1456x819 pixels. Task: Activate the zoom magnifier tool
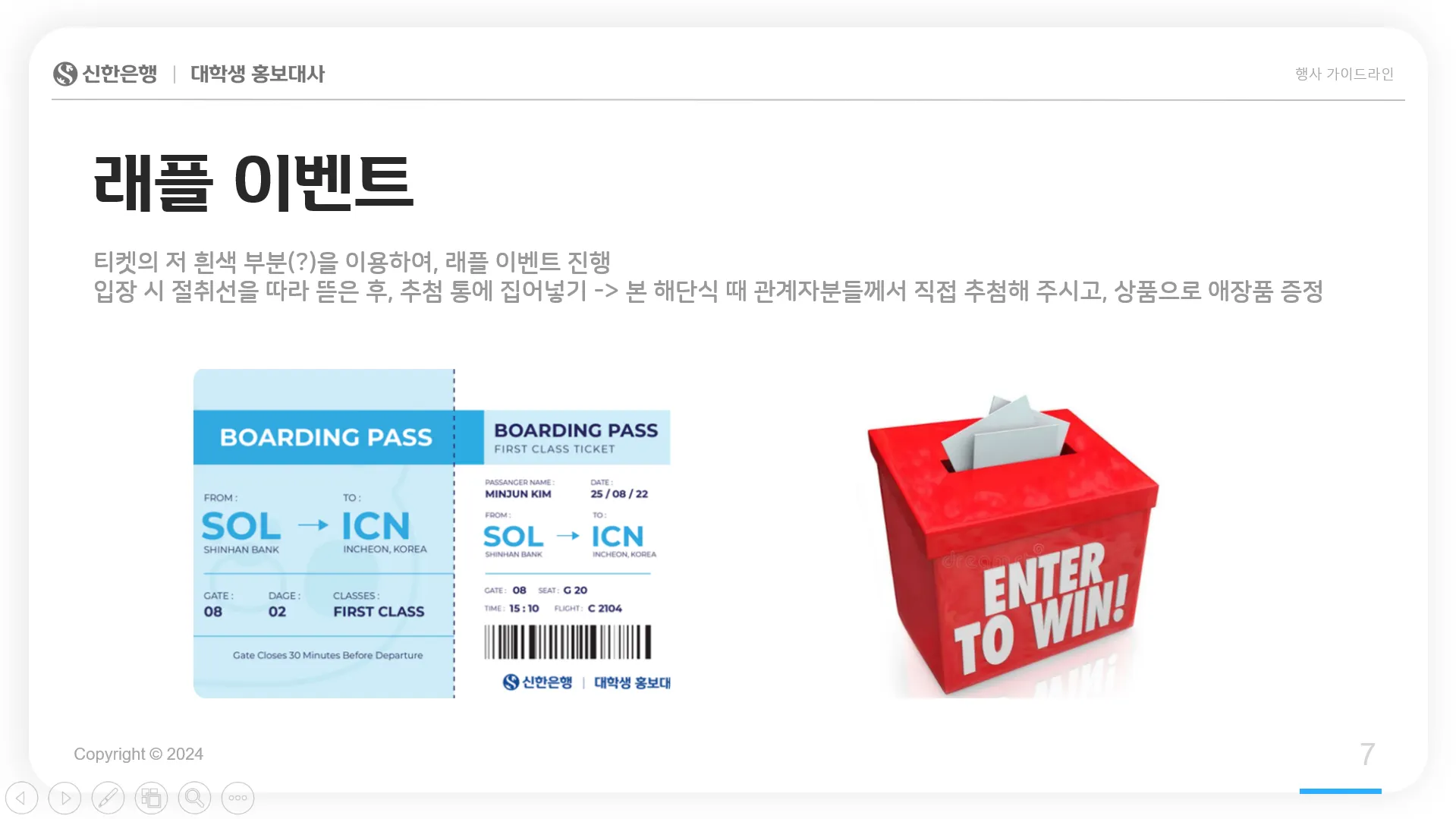[195, 798]
